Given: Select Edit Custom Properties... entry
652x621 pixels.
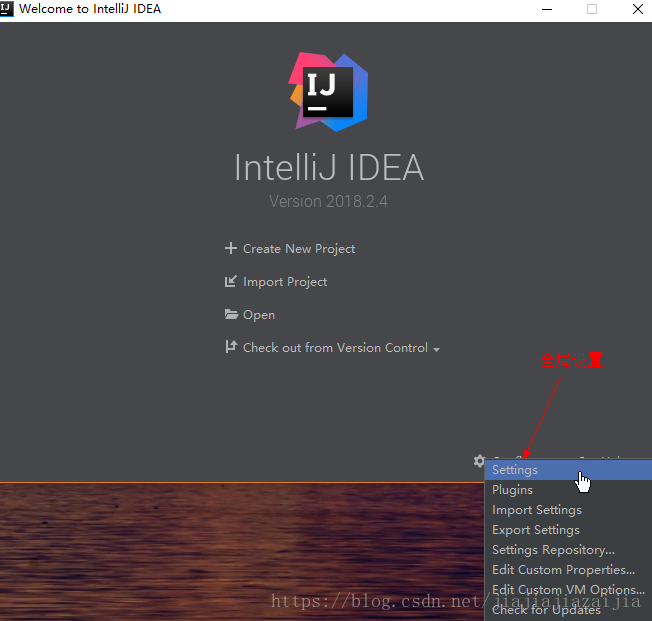Looking at the screenshot, I should [x=568, y=570].
